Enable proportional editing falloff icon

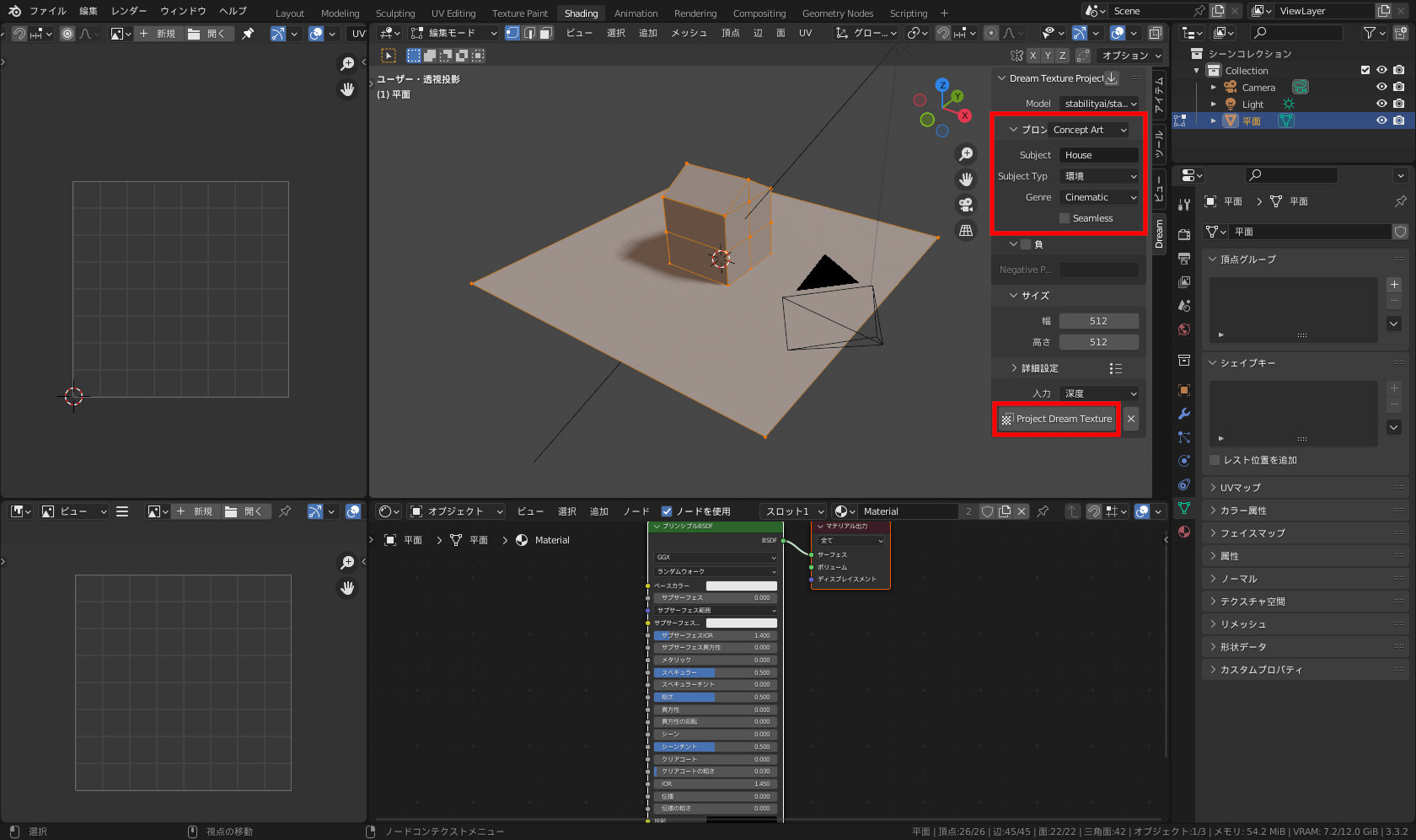click(1009, 33)
